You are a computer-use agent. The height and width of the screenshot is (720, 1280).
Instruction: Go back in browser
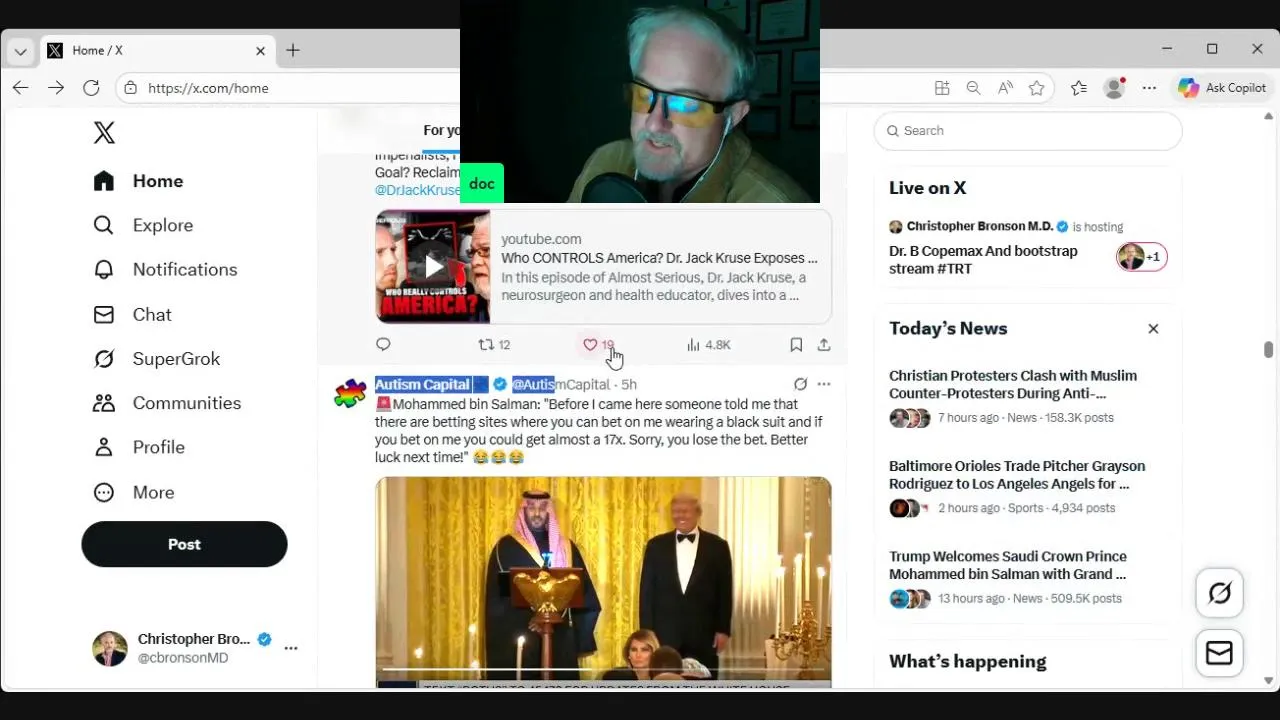pos(20,88)
